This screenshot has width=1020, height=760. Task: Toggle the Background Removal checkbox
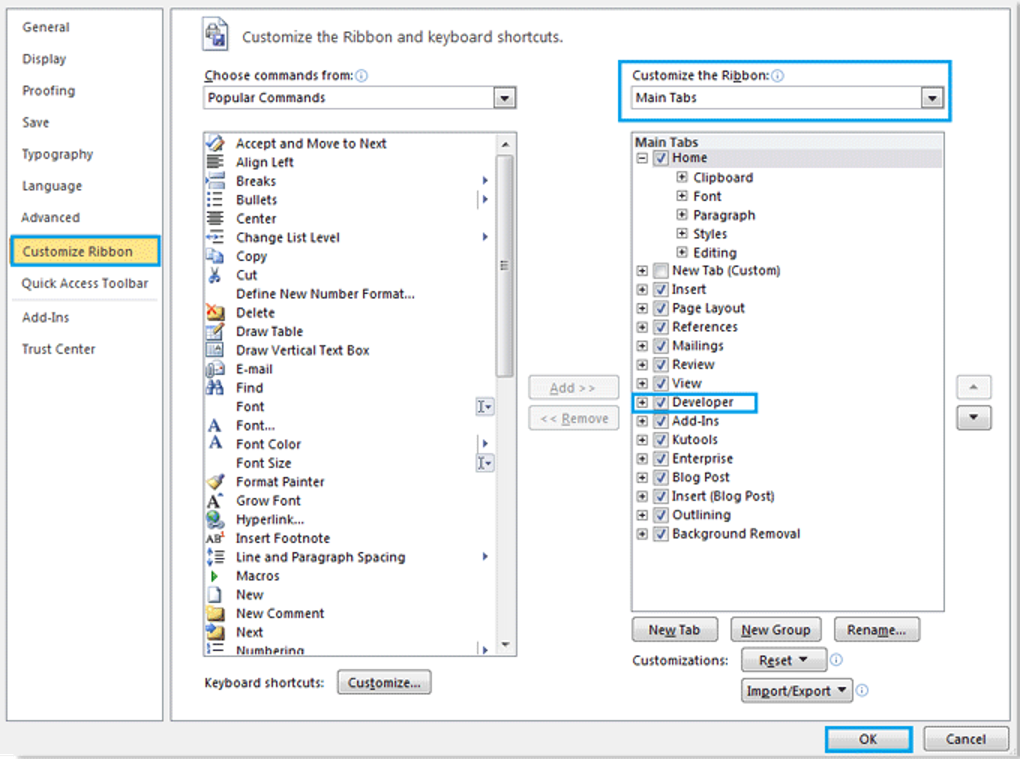(661, 534)
